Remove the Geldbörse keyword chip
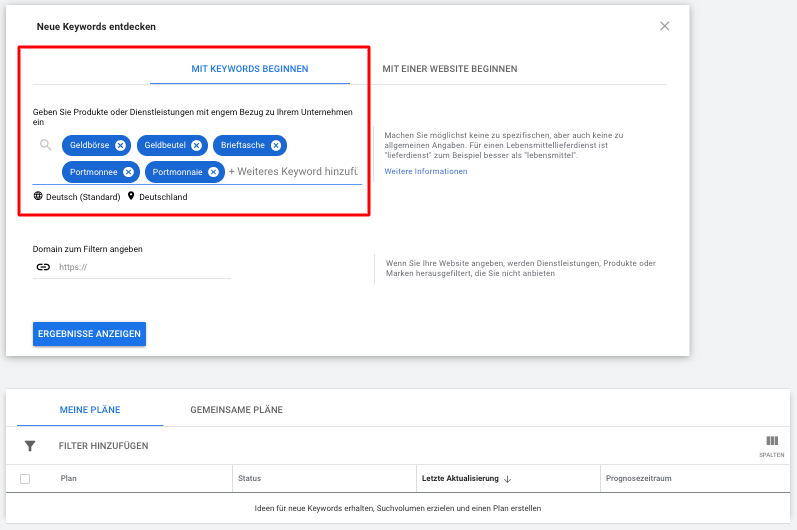 click(120, 145)
